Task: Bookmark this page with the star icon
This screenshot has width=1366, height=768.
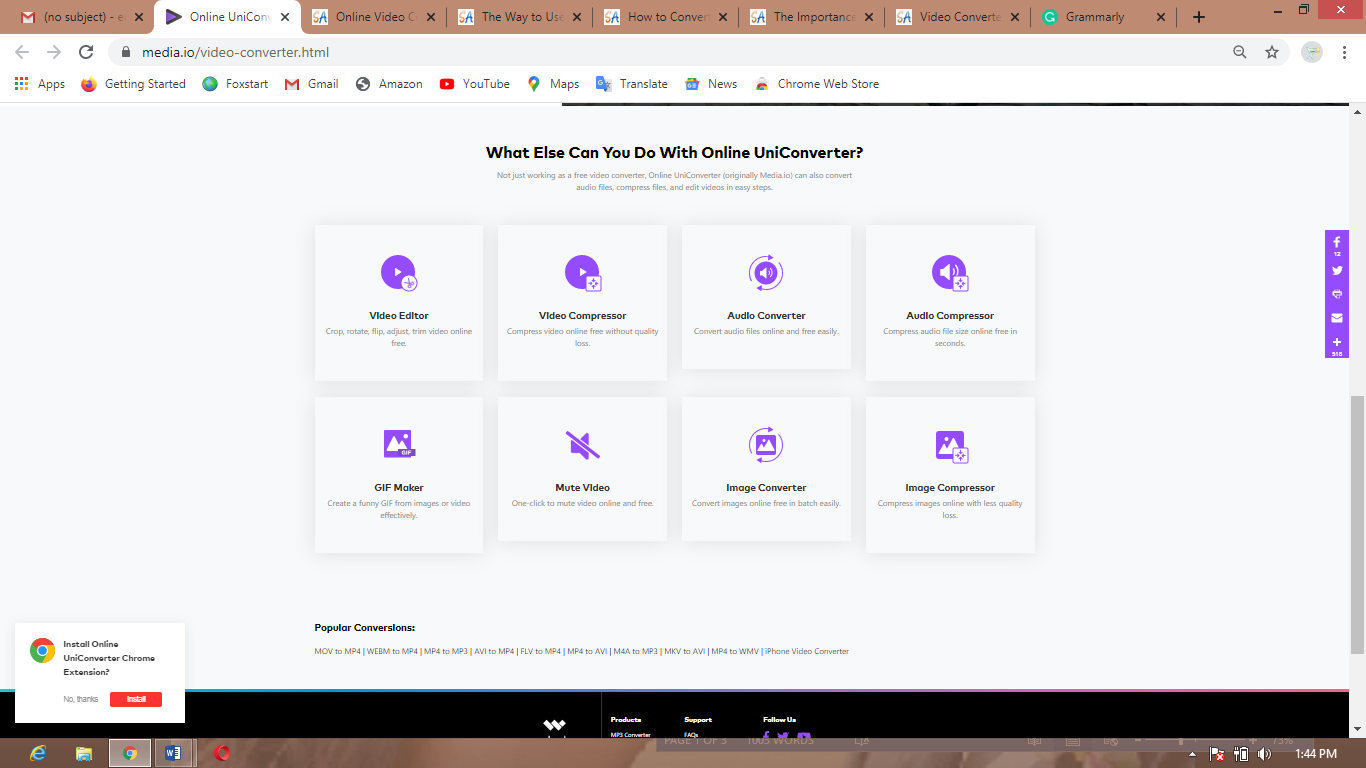Action: (x=1272, y=52)
